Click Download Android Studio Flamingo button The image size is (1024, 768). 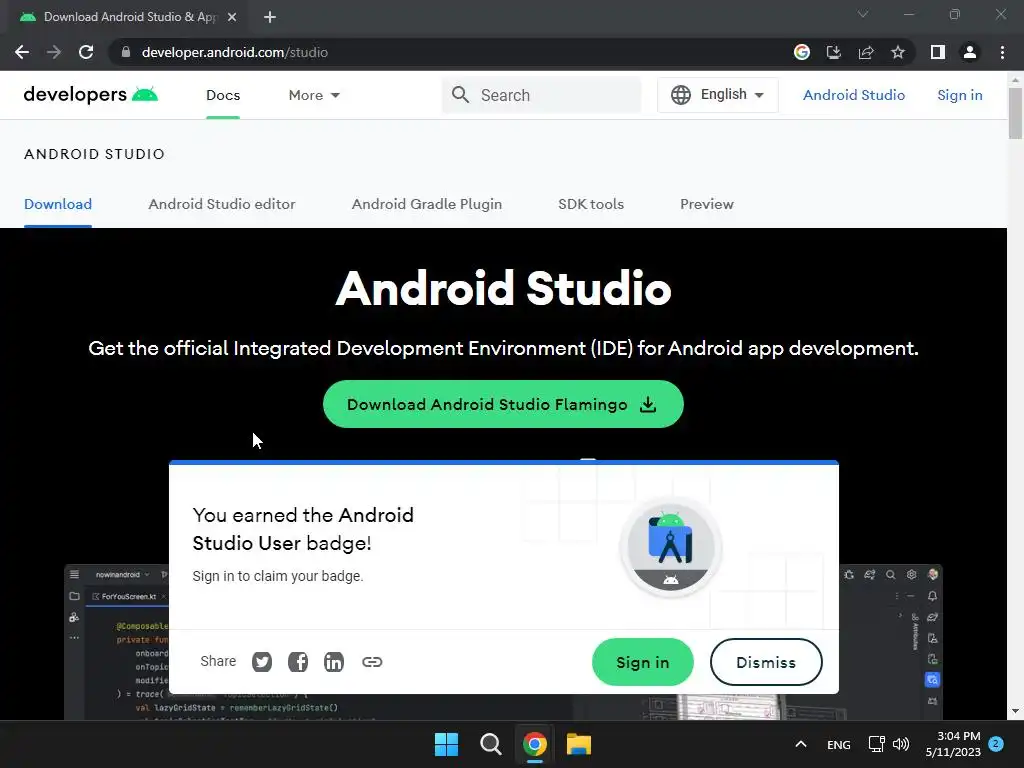point(503,404)
